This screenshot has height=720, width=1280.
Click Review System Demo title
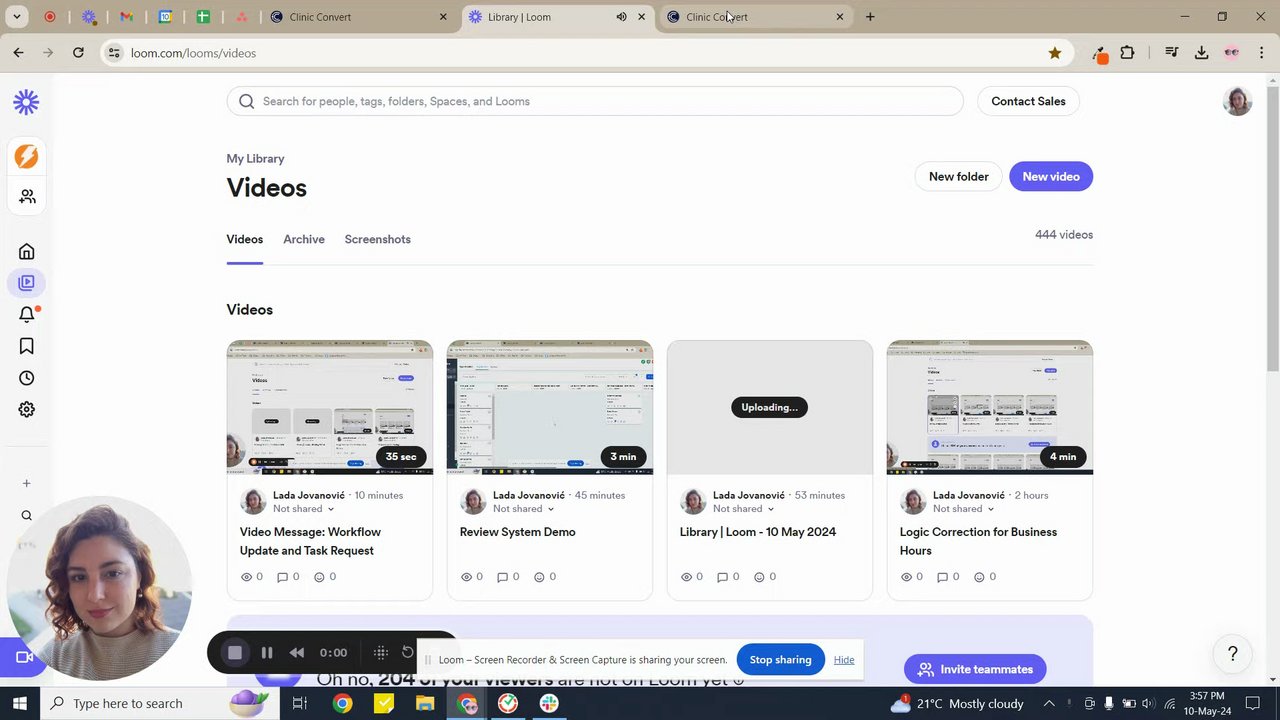517,532
